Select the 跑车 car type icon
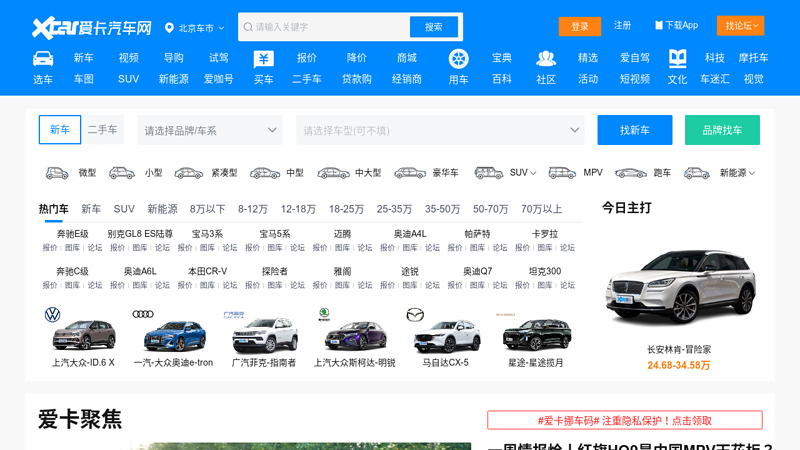The image size is (800, 450). point(631,173)
